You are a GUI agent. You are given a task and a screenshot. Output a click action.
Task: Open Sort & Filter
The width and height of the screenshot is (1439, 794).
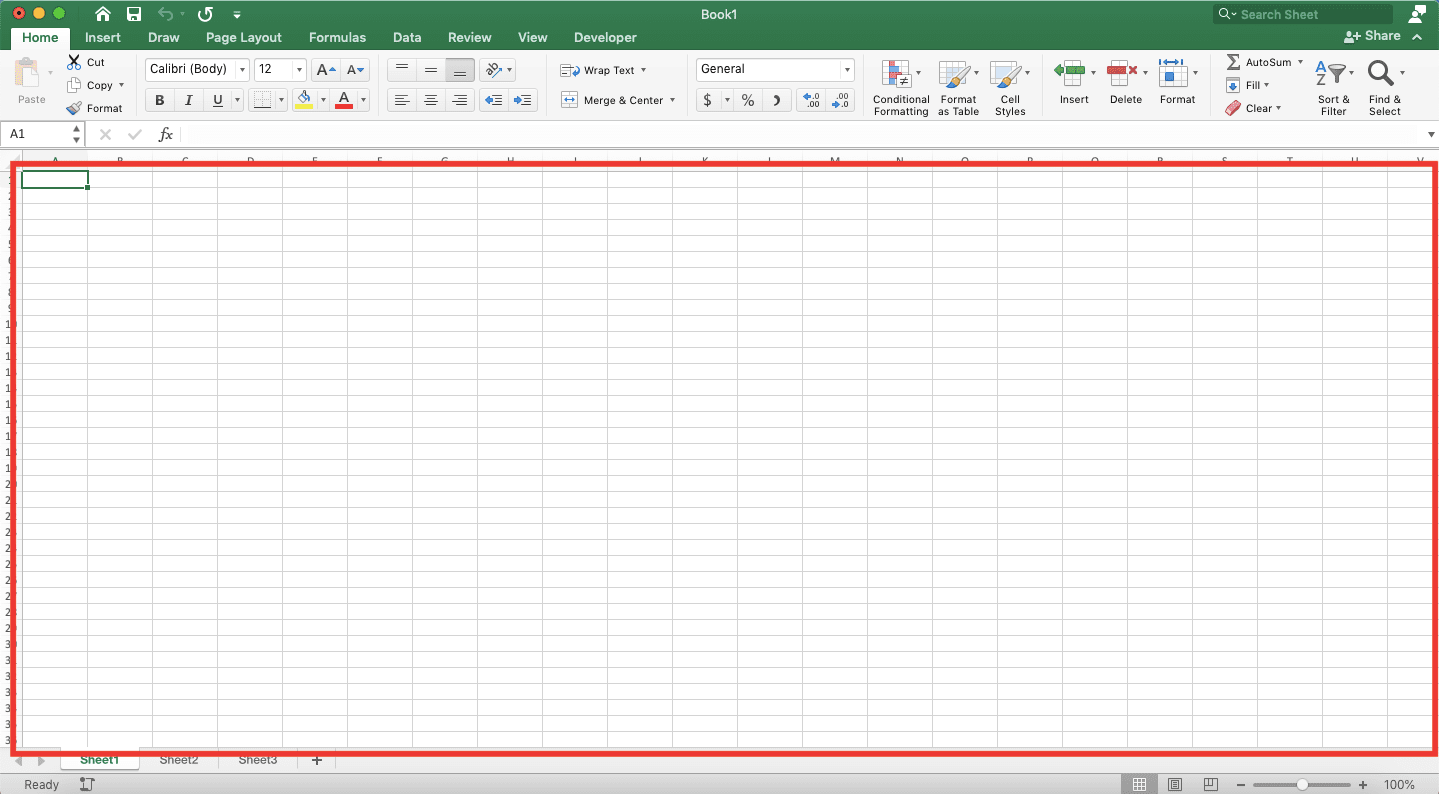click(1333, 88)
